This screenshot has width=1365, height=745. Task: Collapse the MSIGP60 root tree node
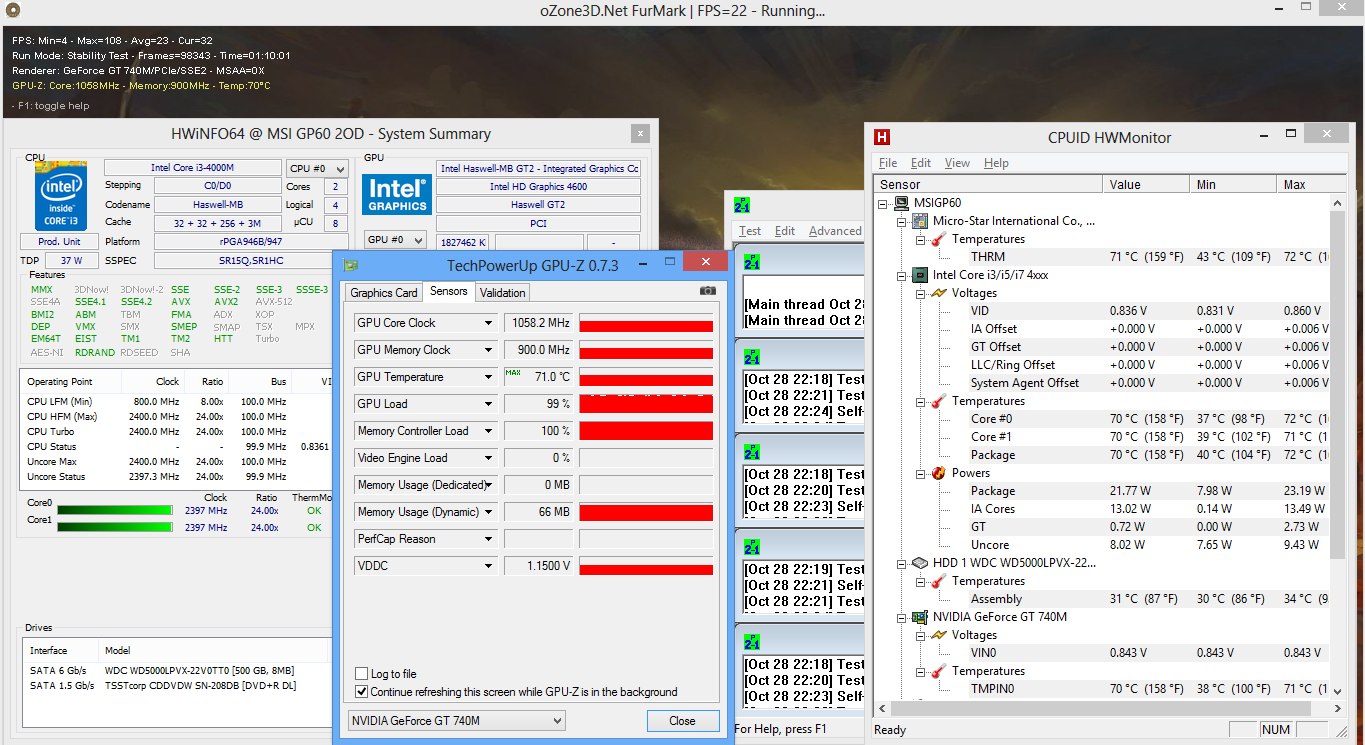click(x=884, y=203)
